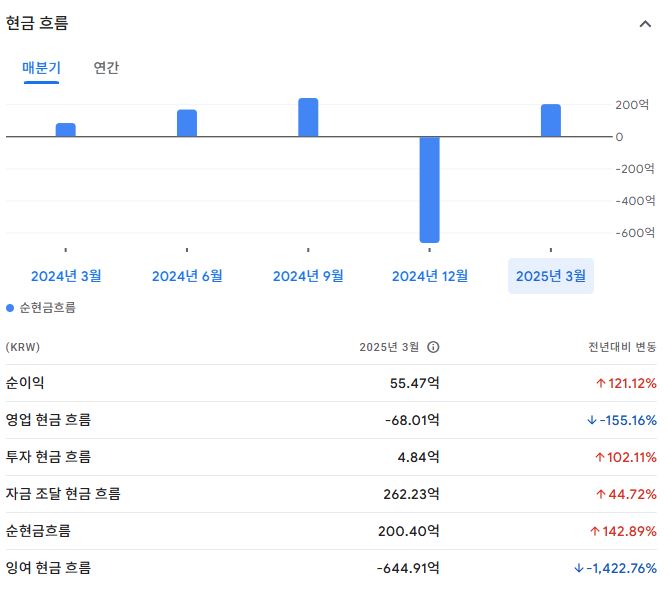Image resolution: width=669 pixels, height=592 pixels.
Task: Click the 투자 현금 흐름 row label
Action: 48,457
